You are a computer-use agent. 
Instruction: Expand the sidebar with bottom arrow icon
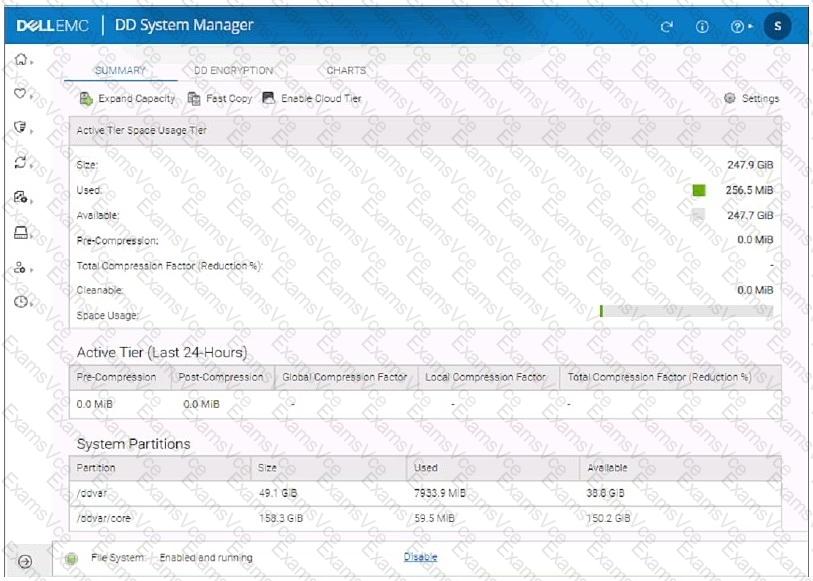[25, 561]
